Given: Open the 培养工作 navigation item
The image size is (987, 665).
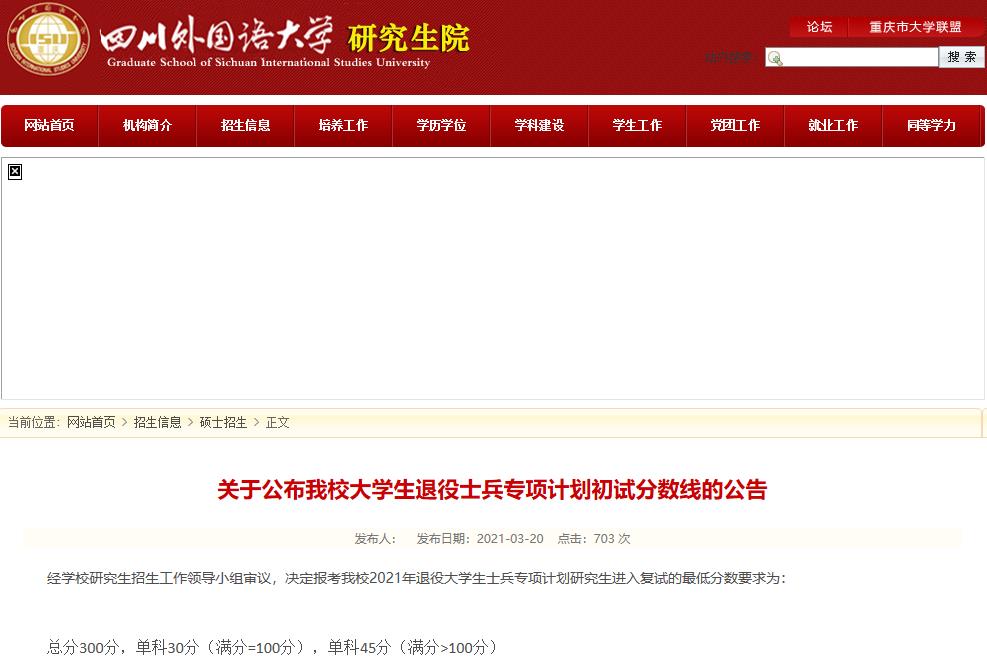Looking at the screenshot, I should pyautogui.click(x=343, y=125).
